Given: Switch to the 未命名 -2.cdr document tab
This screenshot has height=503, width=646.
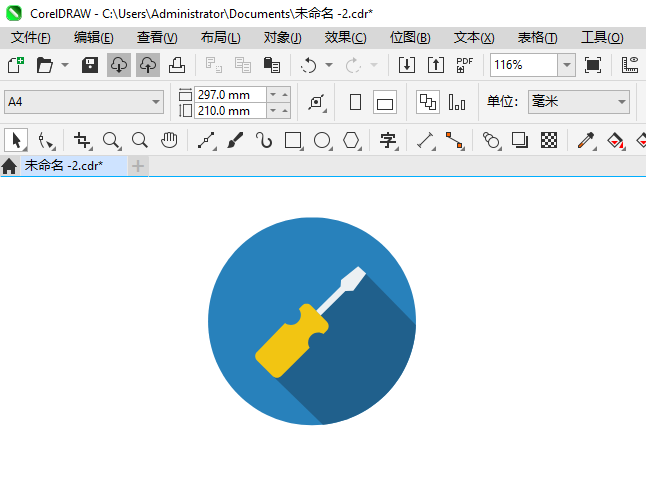Looking at the screenshot, I should pyautogui.click(x=74, y=166).
